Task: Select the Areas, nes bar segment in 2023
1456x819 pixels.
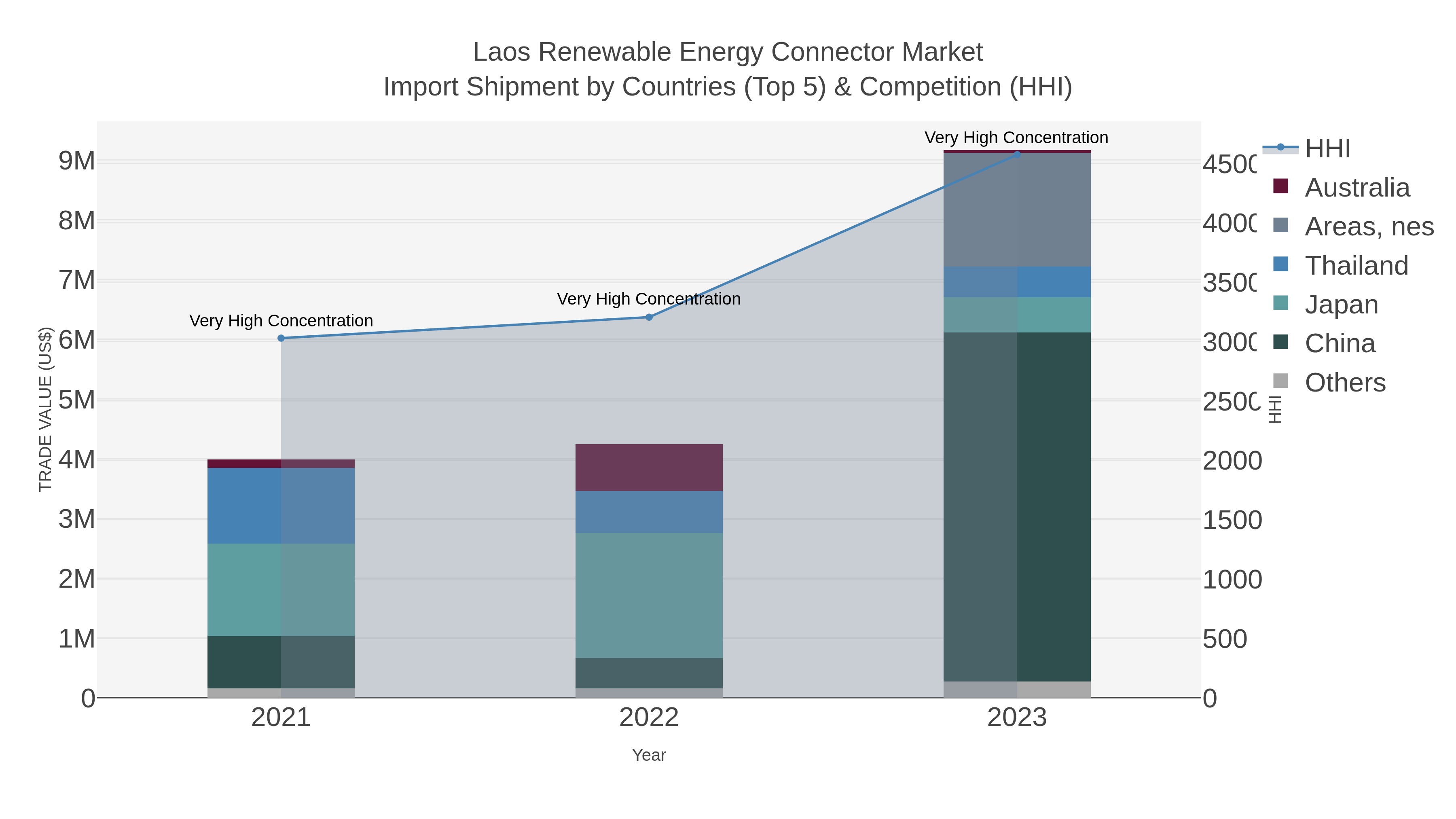Action: point(1017,210)
